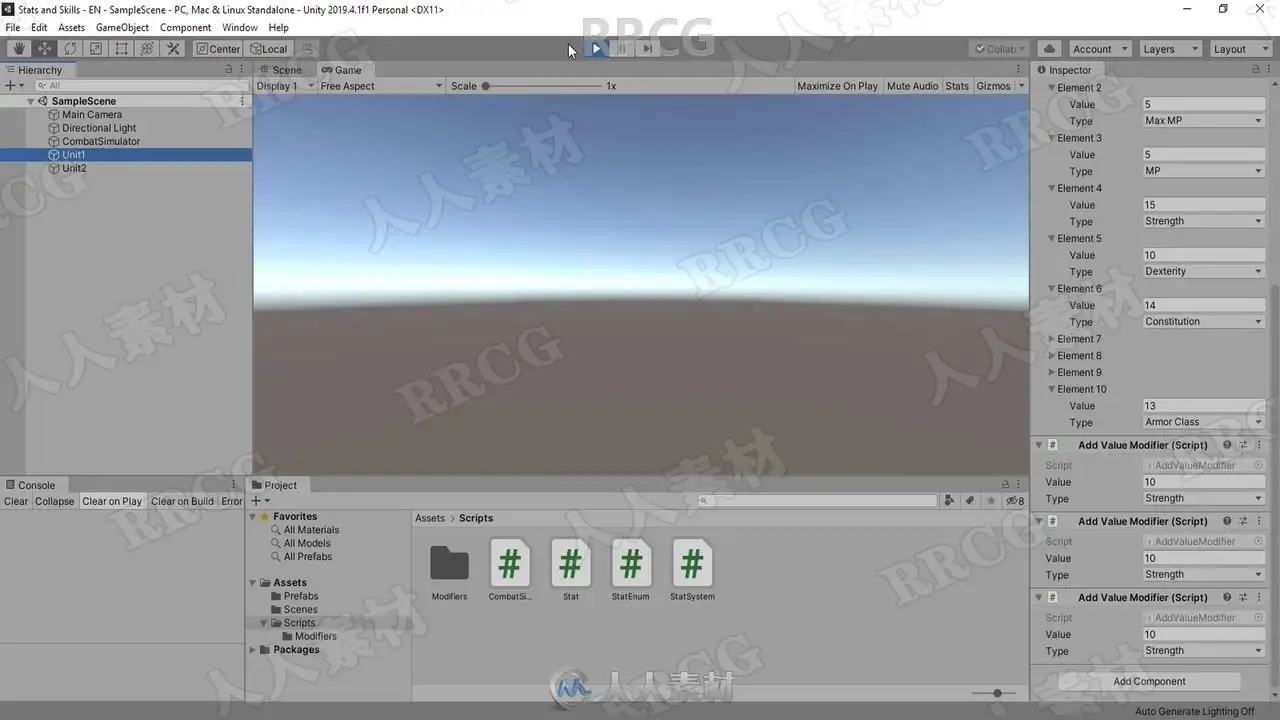
Task: Click the Step frame button
Action: pyautogui.click(x=647, y=48)
